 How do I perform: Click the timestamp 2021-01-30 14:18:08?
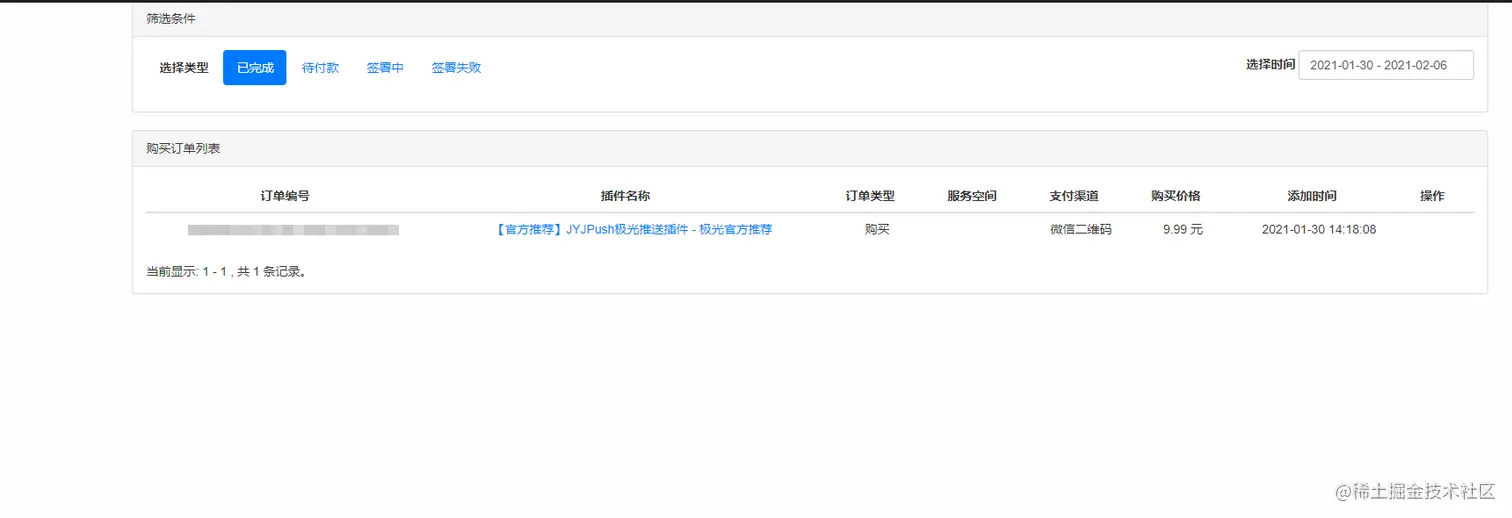tap(1319, 229)
